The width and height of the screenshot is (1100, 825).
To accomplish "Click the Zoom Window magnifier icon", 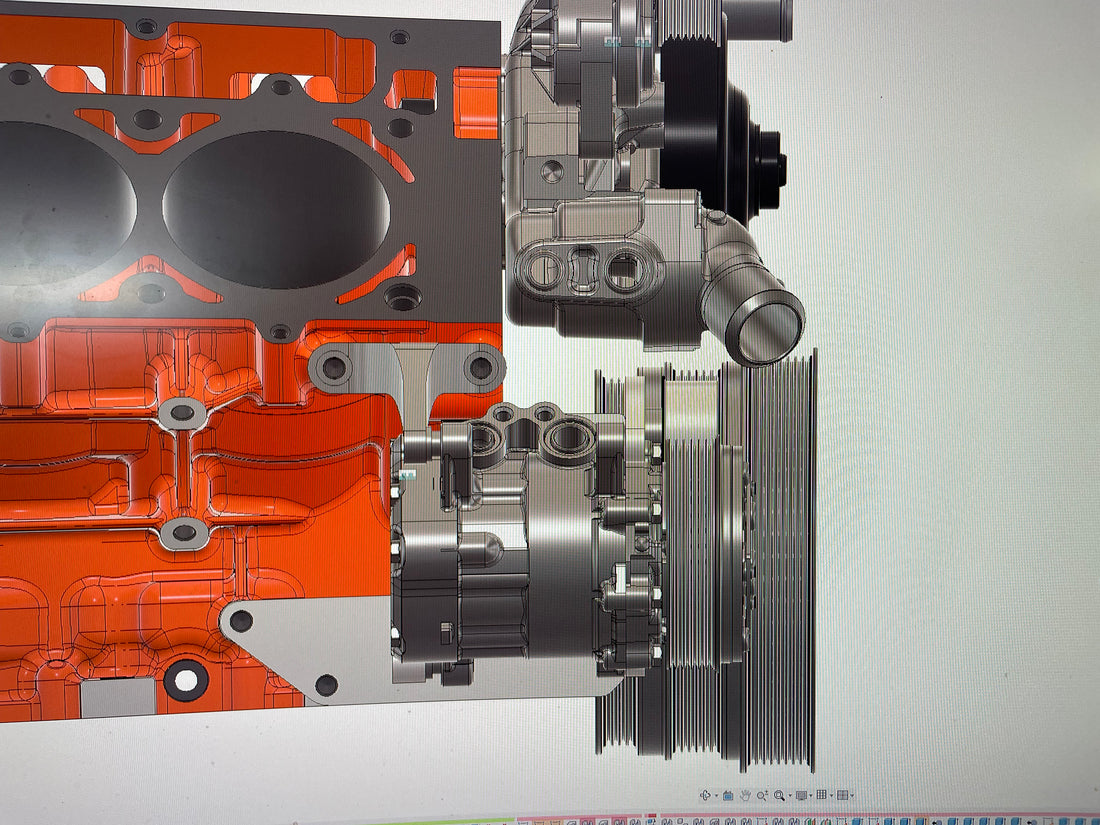I will click(x=779, y=795).
